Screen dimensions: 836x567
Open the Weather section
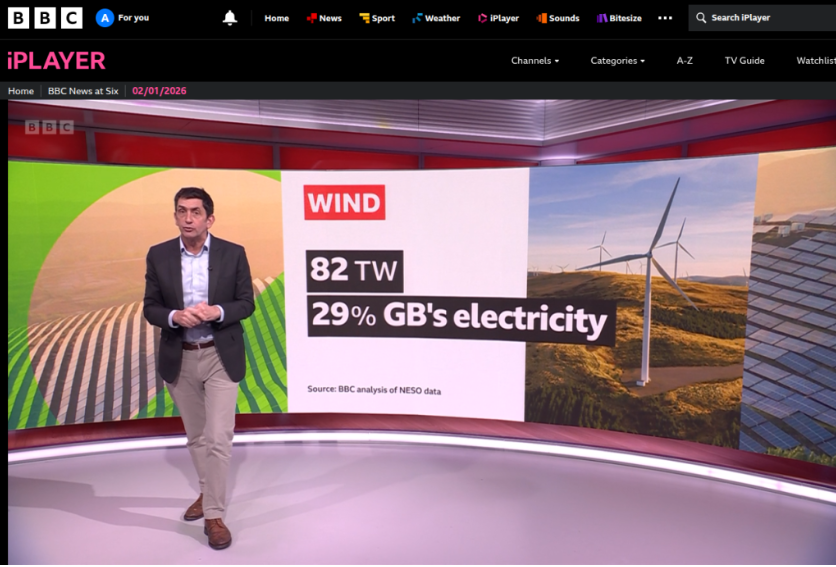436,18
